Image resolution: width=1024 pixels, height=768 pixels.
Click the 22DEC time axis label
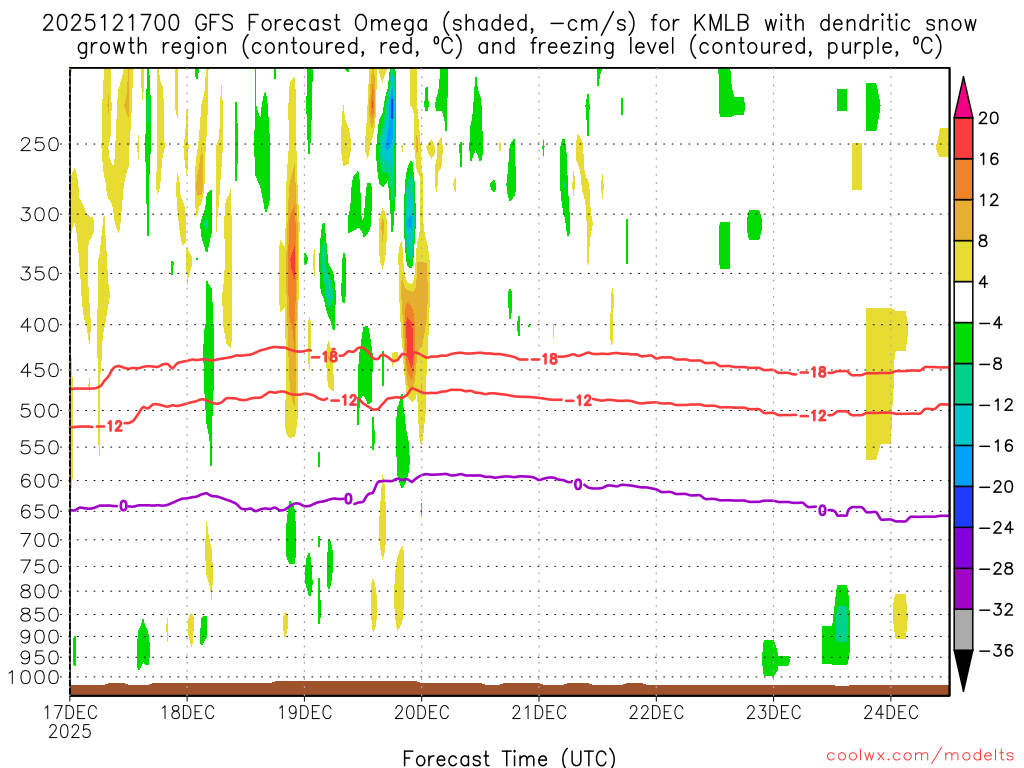coord(656,712)
